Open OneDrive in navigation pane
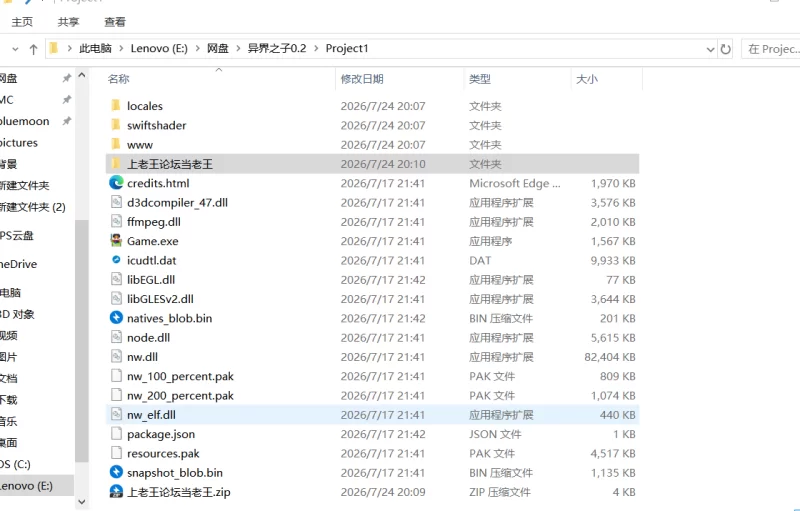 point(18,264)
